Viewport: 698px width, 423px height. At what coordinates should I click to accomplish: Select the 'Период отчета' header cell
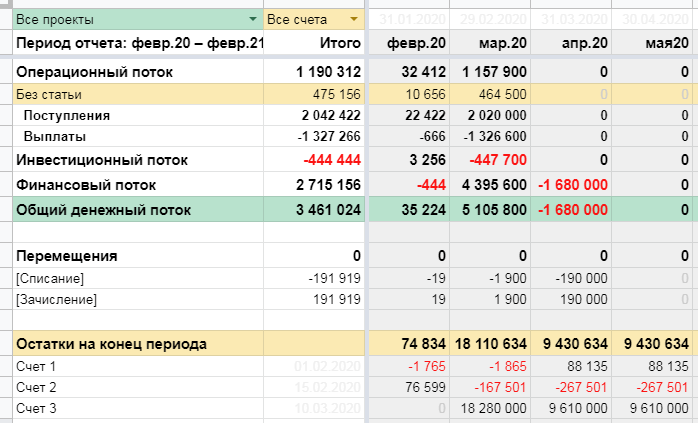click(x=140, y=44)
